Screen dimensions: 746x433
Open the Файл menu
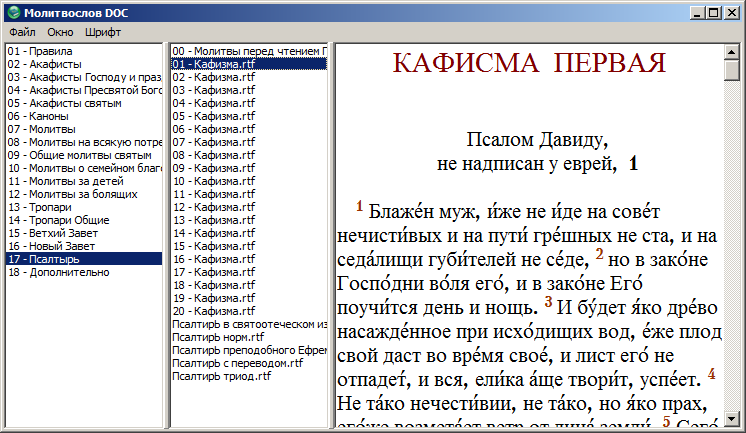tap(21, 33)
